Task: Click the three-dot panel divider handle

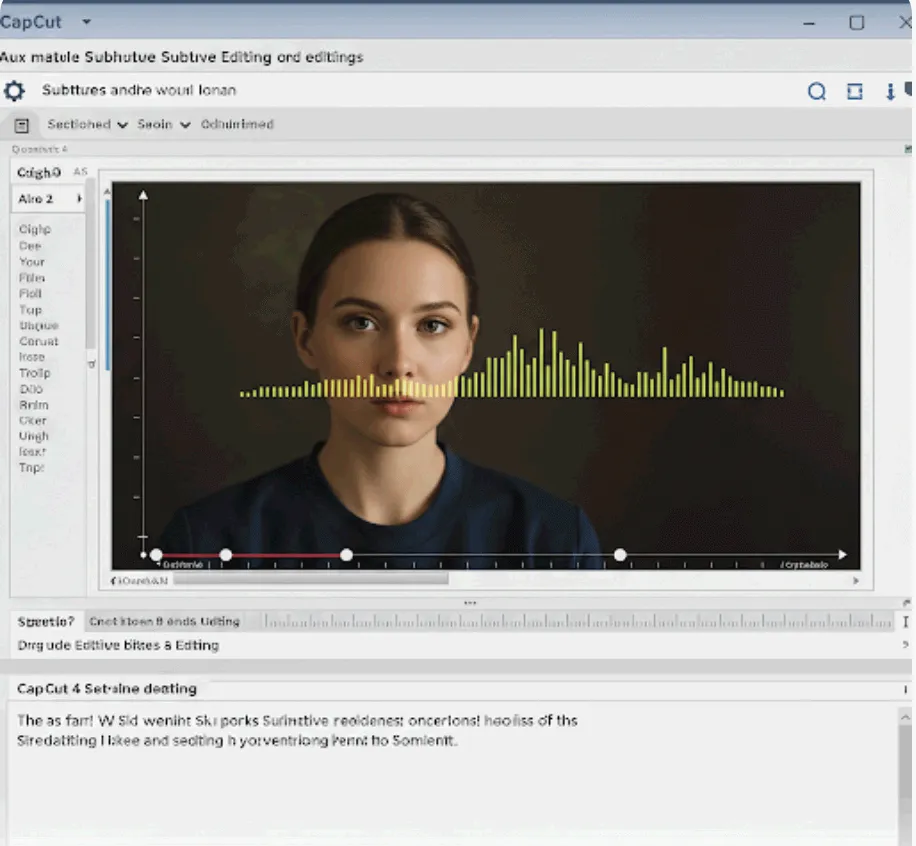Action: 470,603
